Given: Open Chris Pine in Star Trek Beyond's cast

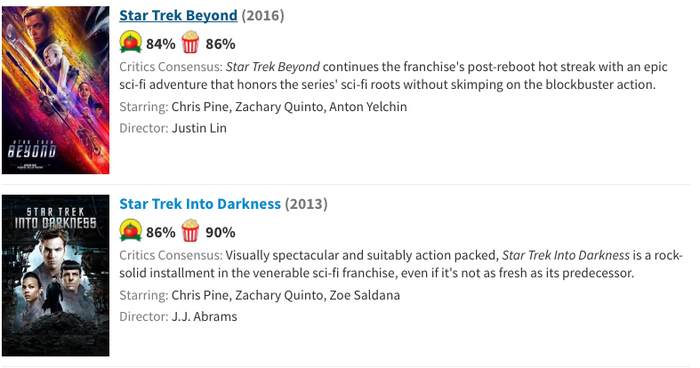Looking at the screenshot, I should [200, 107].
